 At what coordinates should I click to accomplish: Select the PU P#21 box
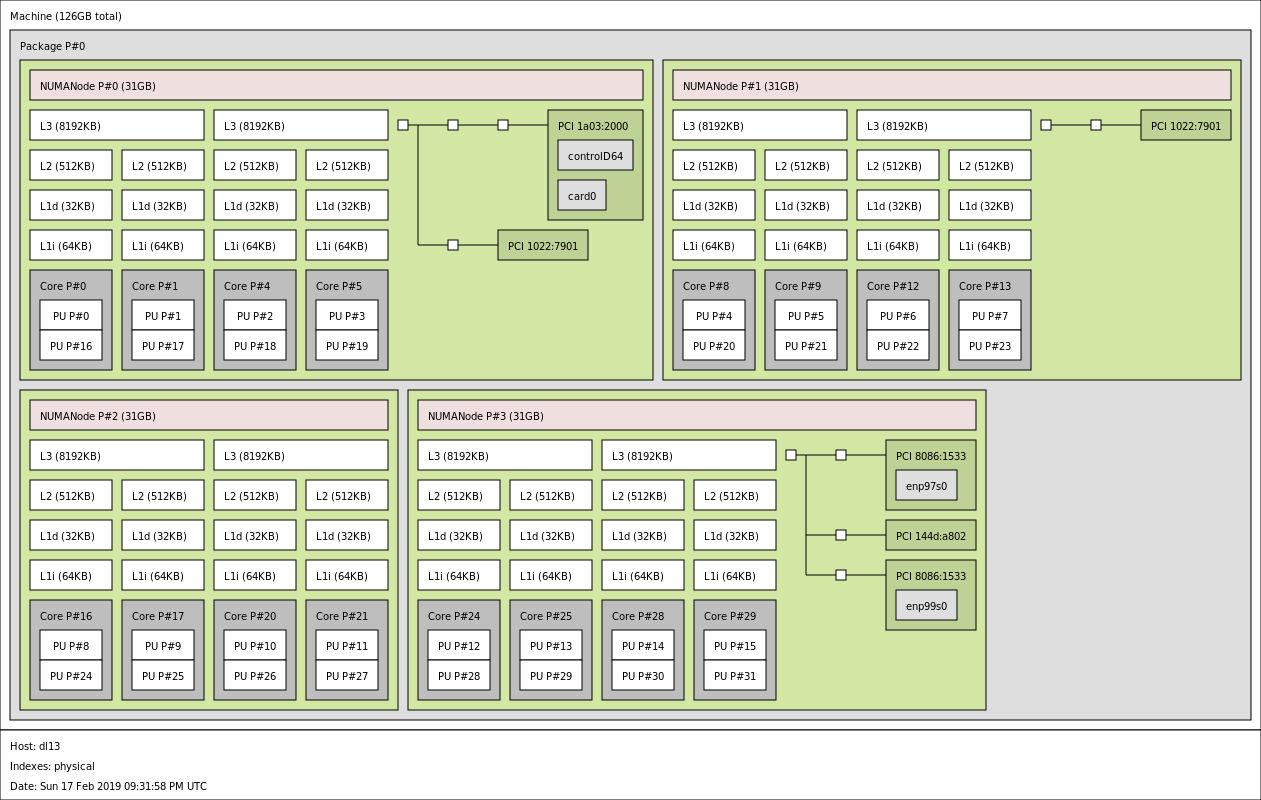point(806,345)
